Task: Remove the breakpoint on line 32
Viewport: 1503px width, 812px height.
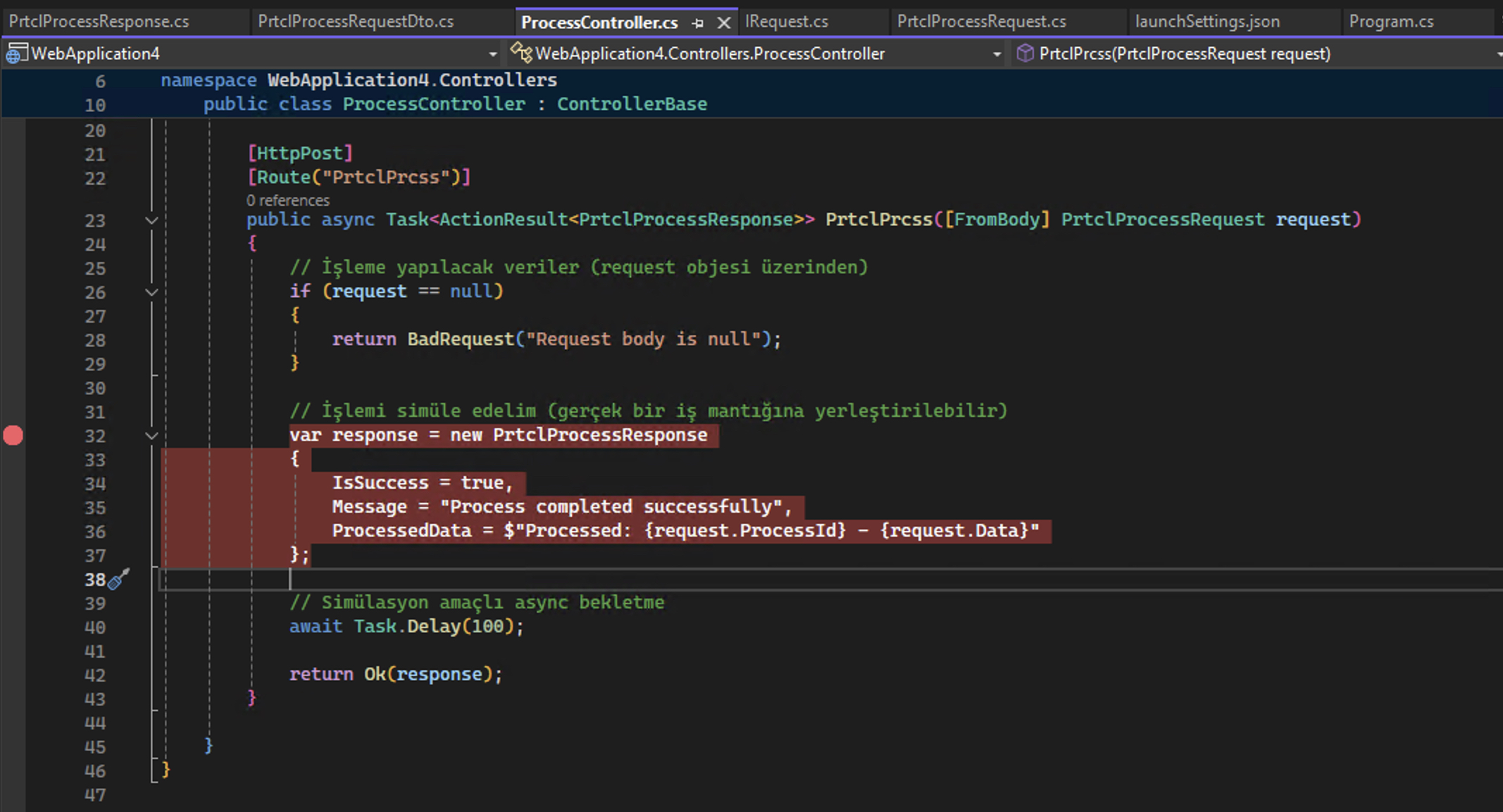Action: tap(13, 436)
